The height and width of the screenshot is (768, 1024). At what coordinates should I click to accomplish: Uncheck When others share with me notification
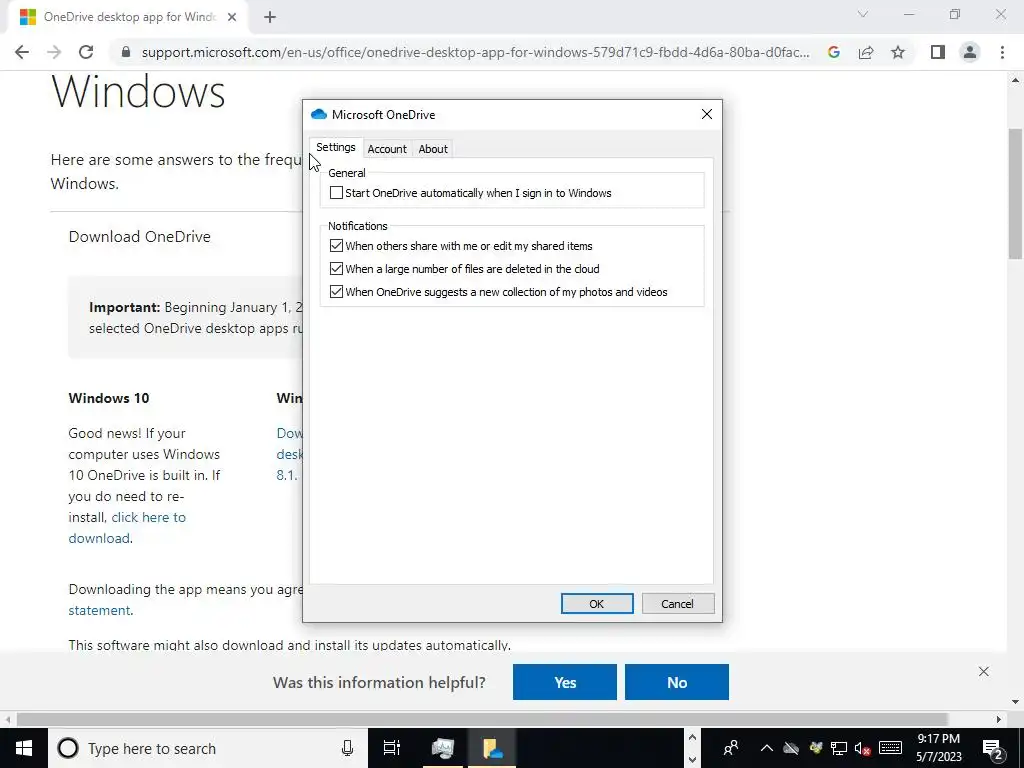pos(336,246)
